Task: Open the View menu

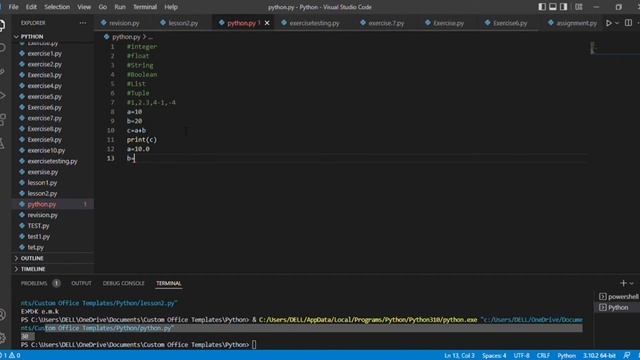Action: point(84,7)
